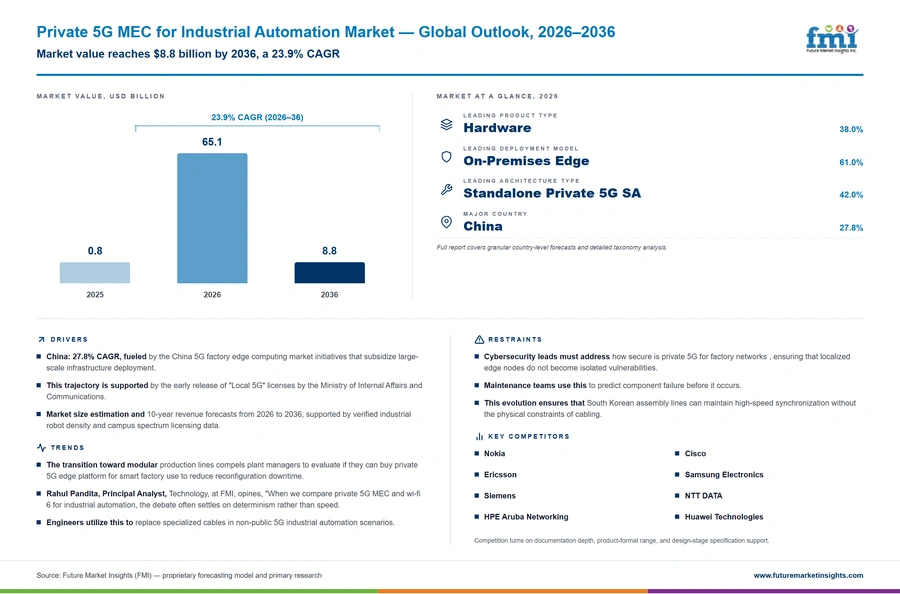Viewport: 900px width, 594px height.
Task: Click the 2025 light blue bar
Action: [x=95, y=273]
